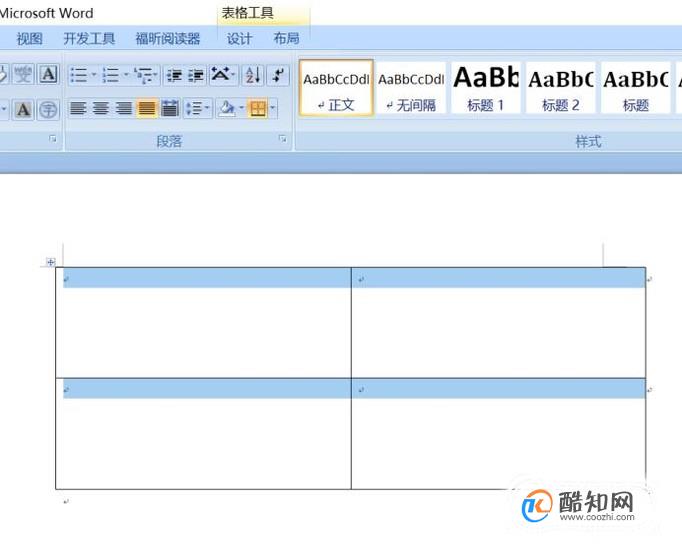Toggle show paragraph marks icon
The image size is (682, 560).
277,75
